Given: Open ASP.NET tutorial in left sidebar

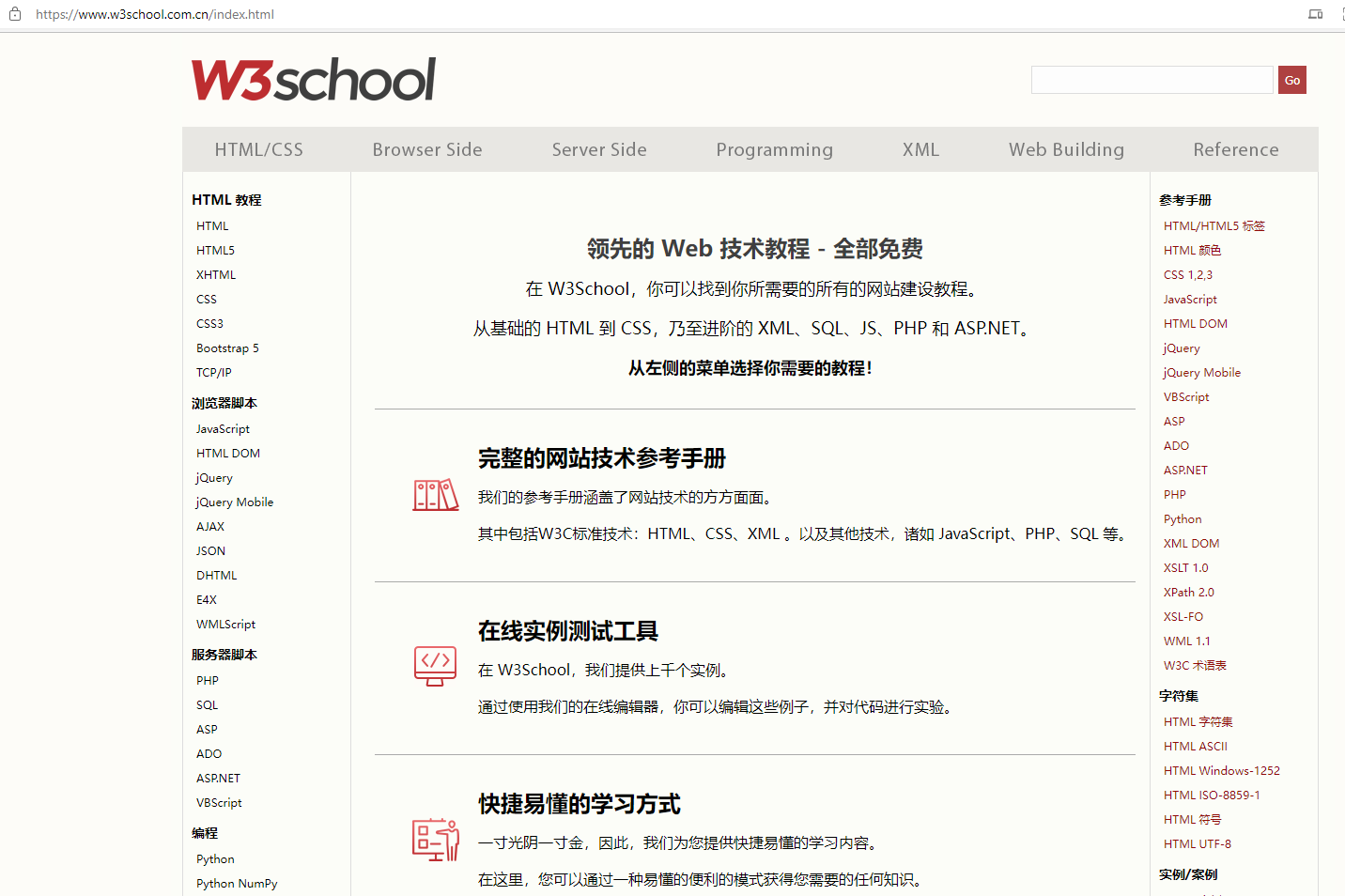Looking at the screenshot, I should tap(218, 778).
